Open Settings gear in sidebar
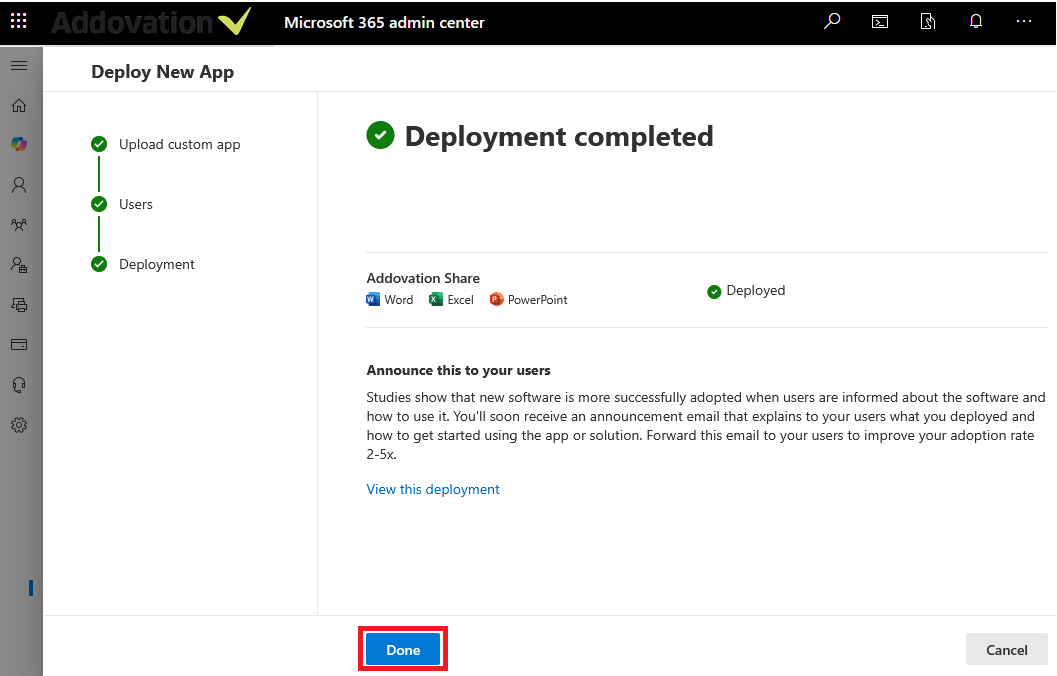Viewport: 1057px width, 676px height. point(19,424)
